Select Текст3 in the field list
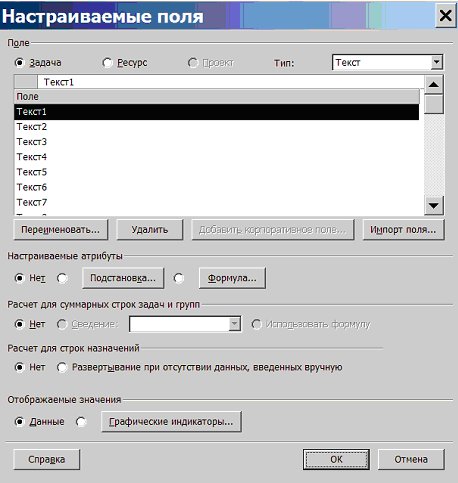This screenshot has width=458, height=483. (217, 142)
